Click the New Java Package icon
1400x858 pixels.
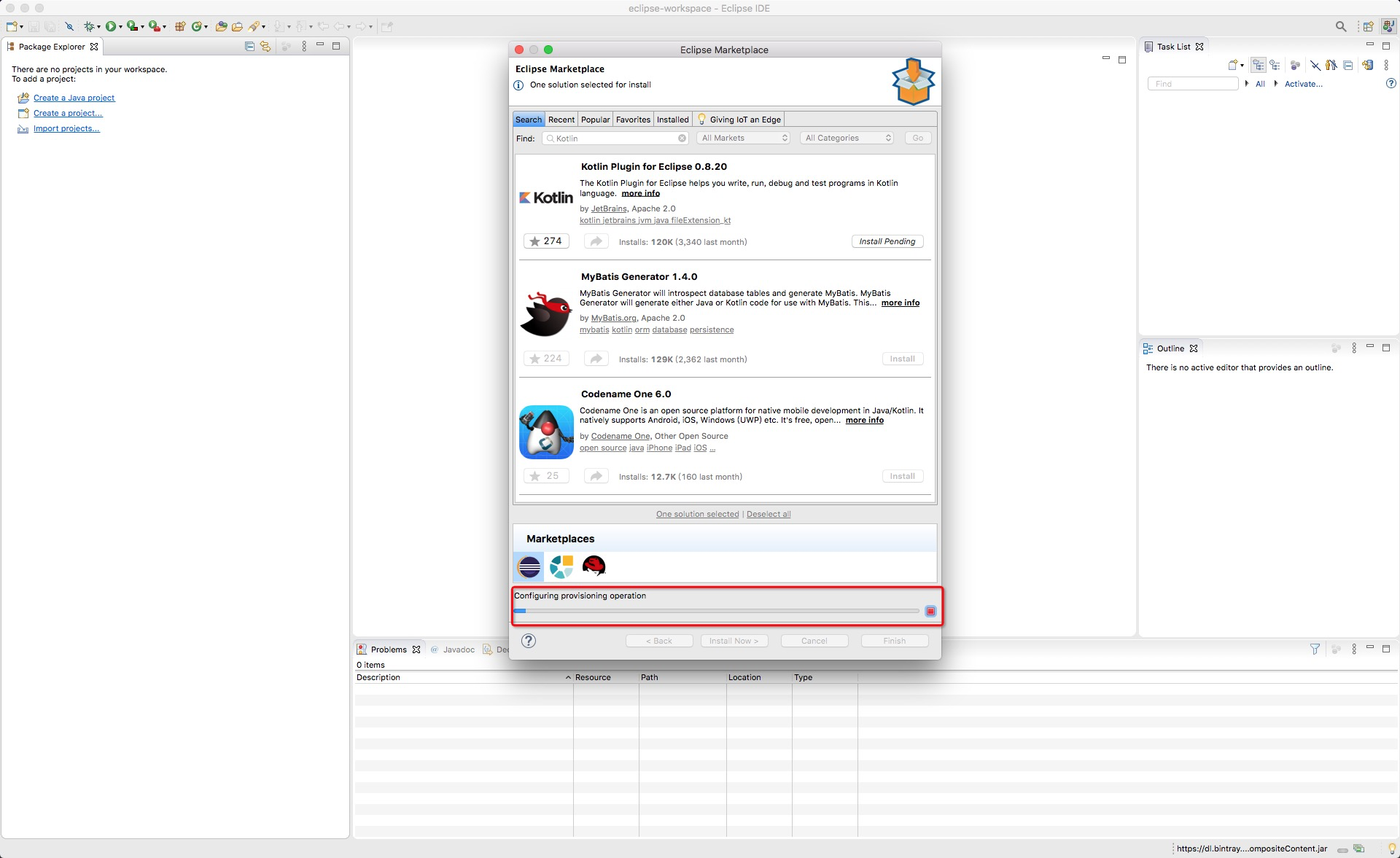[x=180, y=26]
